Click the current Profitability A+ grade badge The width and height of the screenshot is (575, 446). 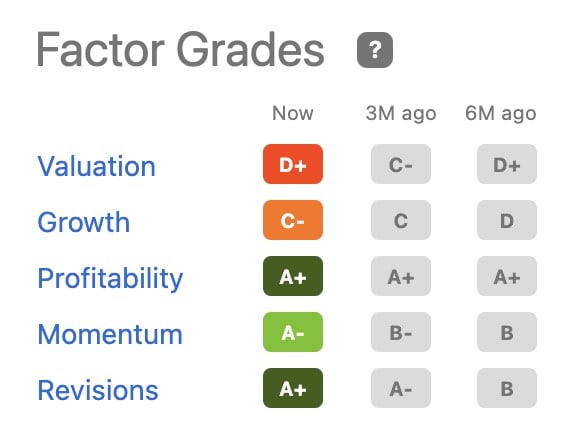point(293,276)
